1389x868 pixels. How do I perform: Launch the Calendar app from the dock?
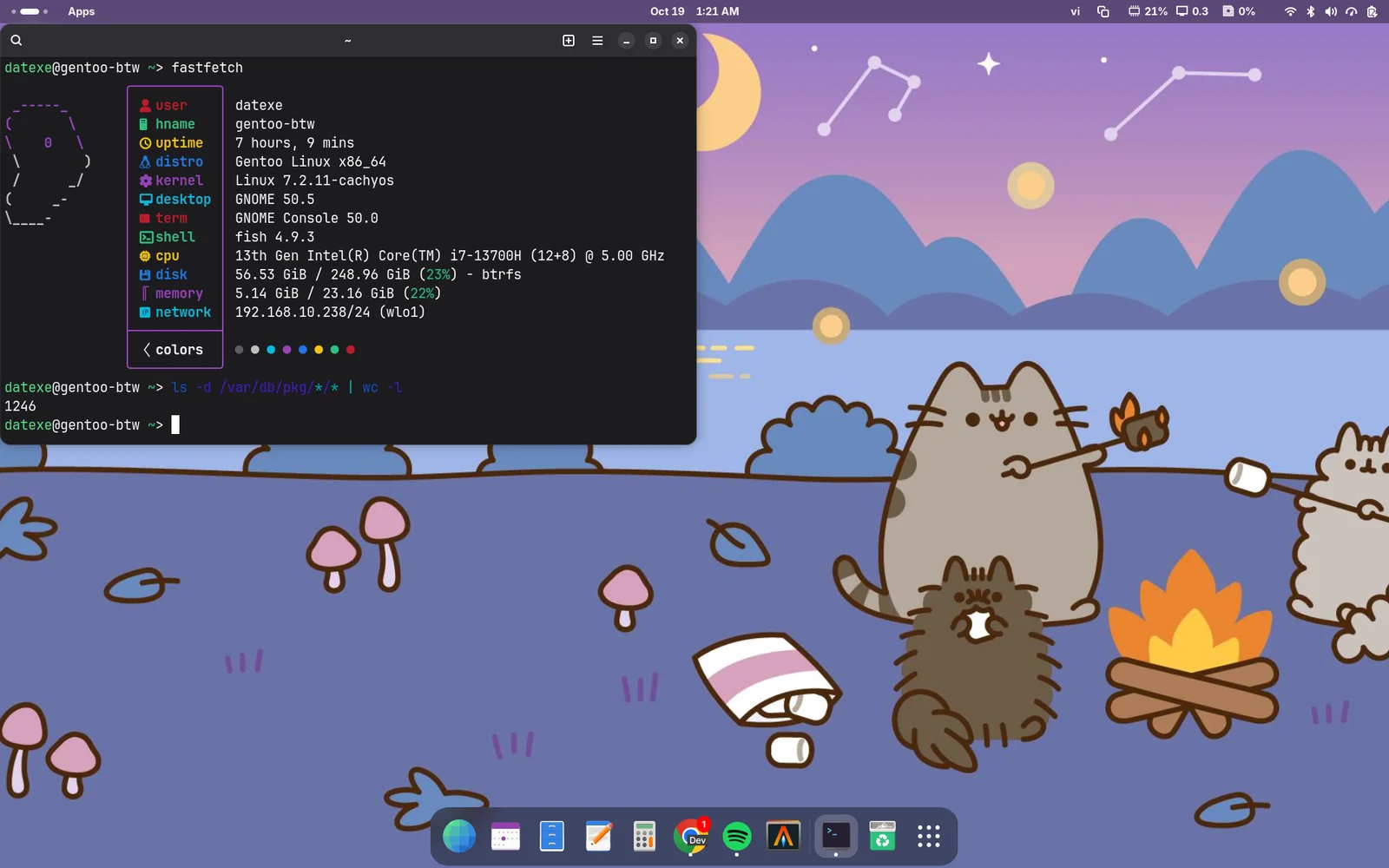505,836
